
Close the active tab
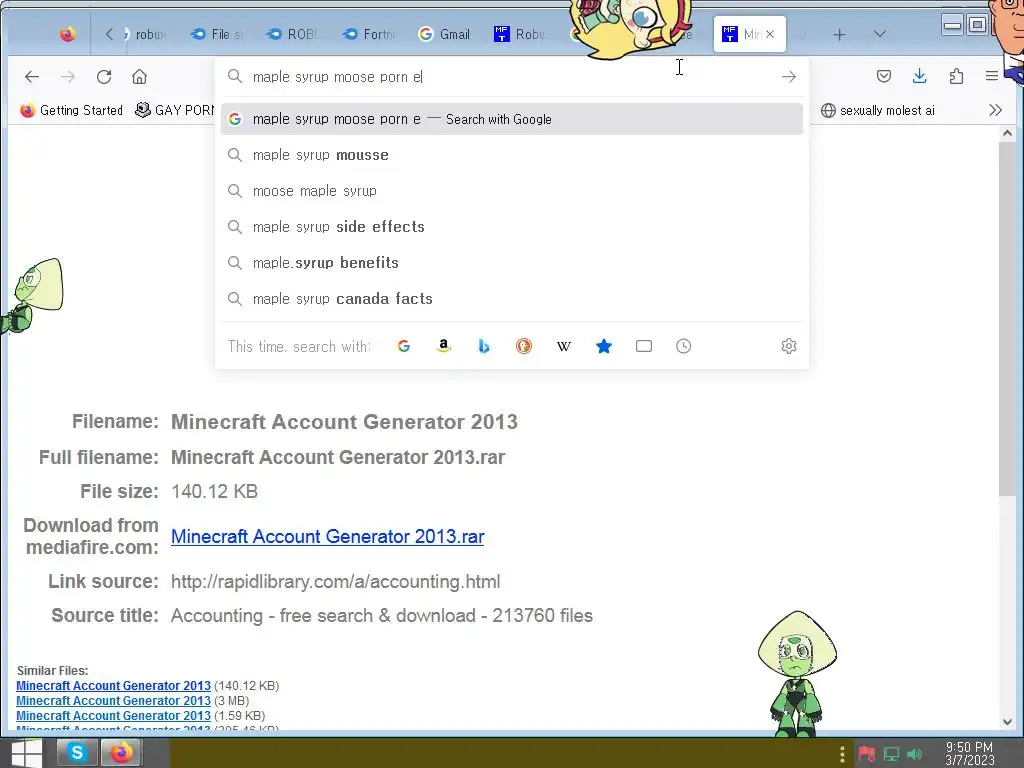pos(770,34)
